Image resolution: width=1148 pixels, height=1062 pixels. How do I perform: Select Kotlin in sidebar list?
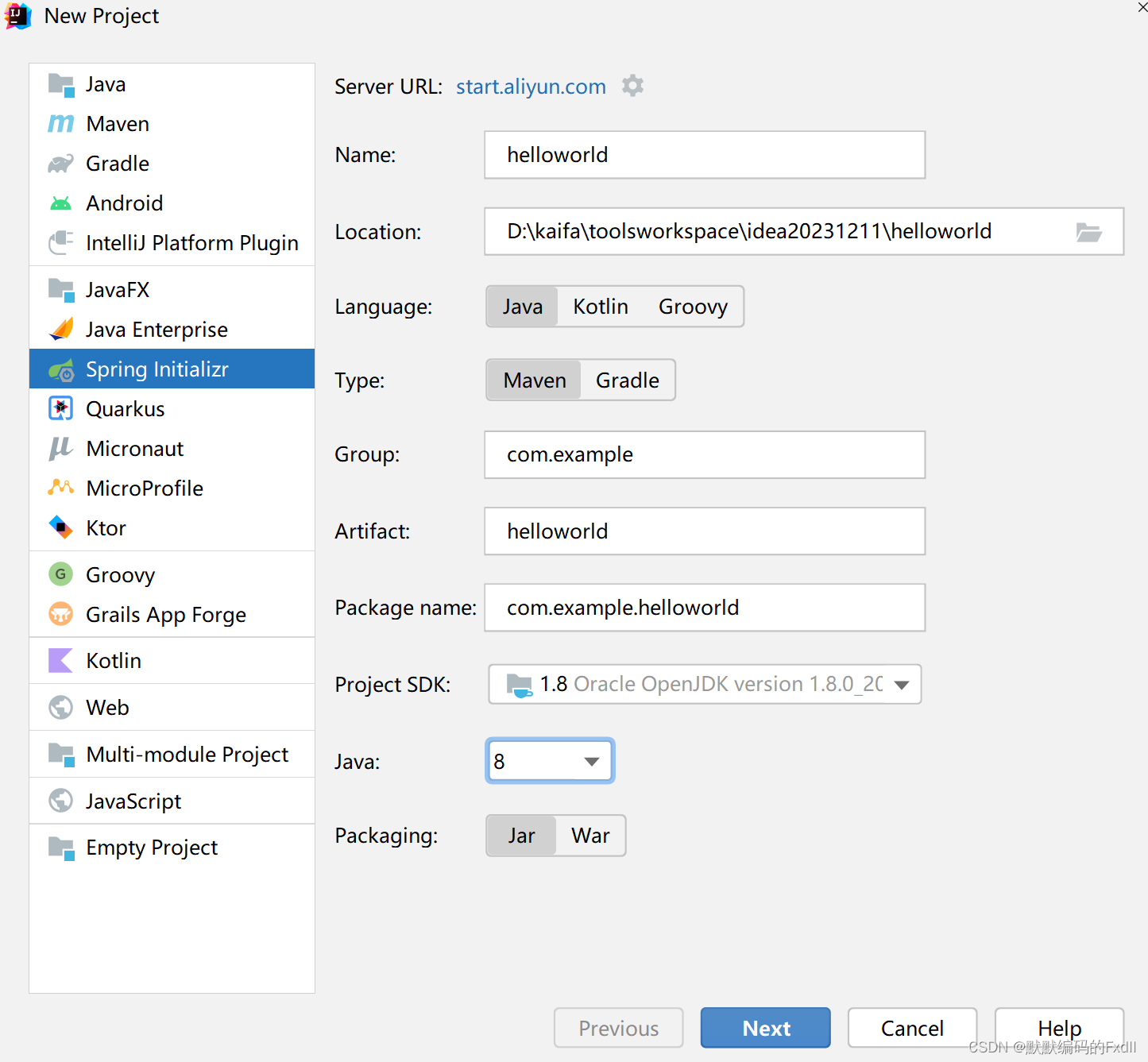(172, 660)
